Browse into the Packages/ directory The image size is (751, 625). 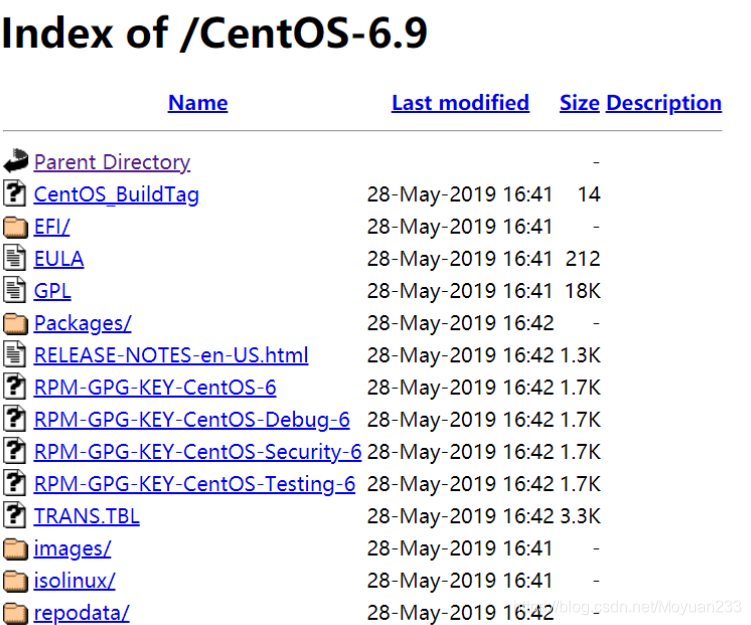(x=82, y=323)
